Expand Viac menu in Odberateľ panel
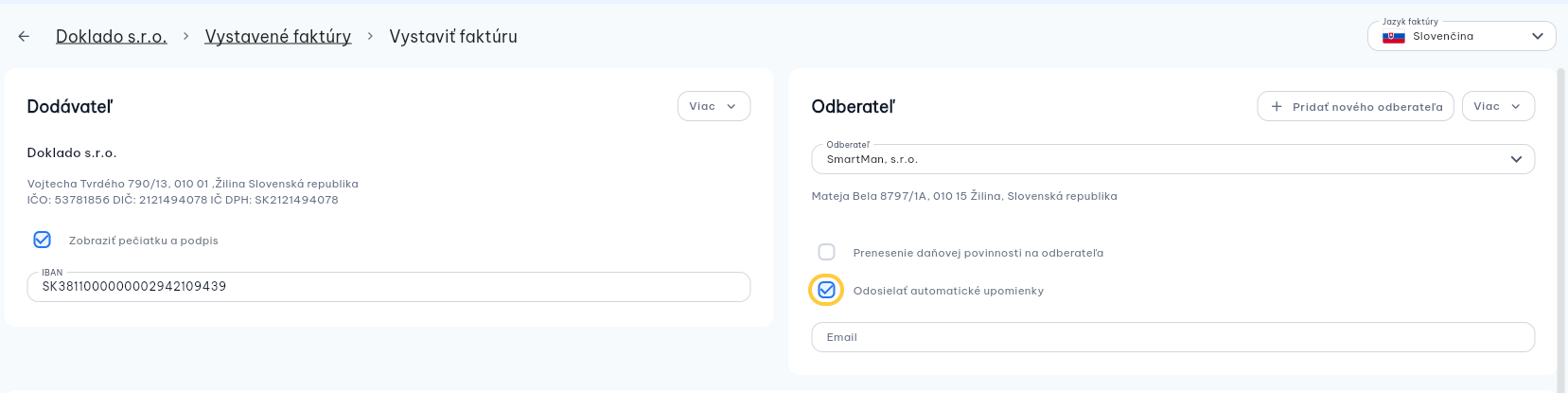 point(1498,106)
